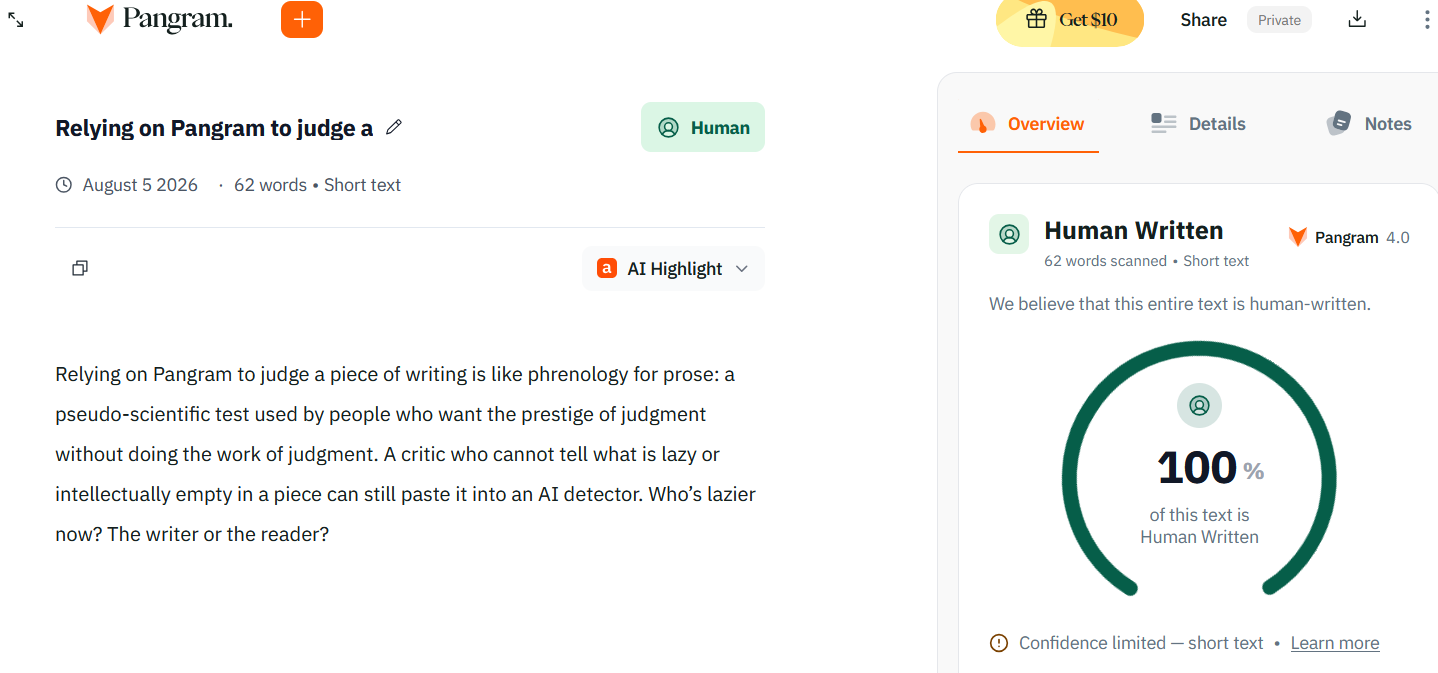The height and width of the screenshot is (673, 1438).
Task: Open the AI Highlight dropdown
Action: pyautogui.click(x=673, y=268)
